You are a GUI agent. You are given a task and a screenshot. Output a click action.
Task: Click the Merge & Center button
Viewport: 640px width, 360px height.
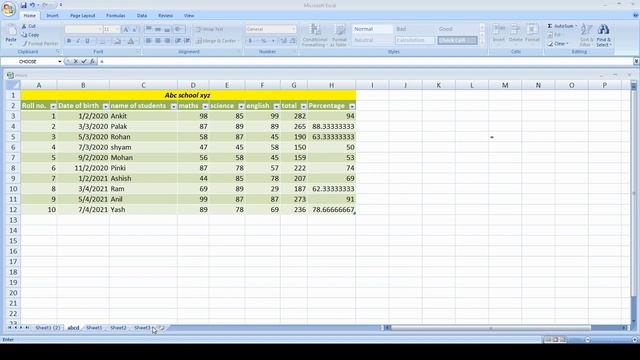click(x=216, y=41)
